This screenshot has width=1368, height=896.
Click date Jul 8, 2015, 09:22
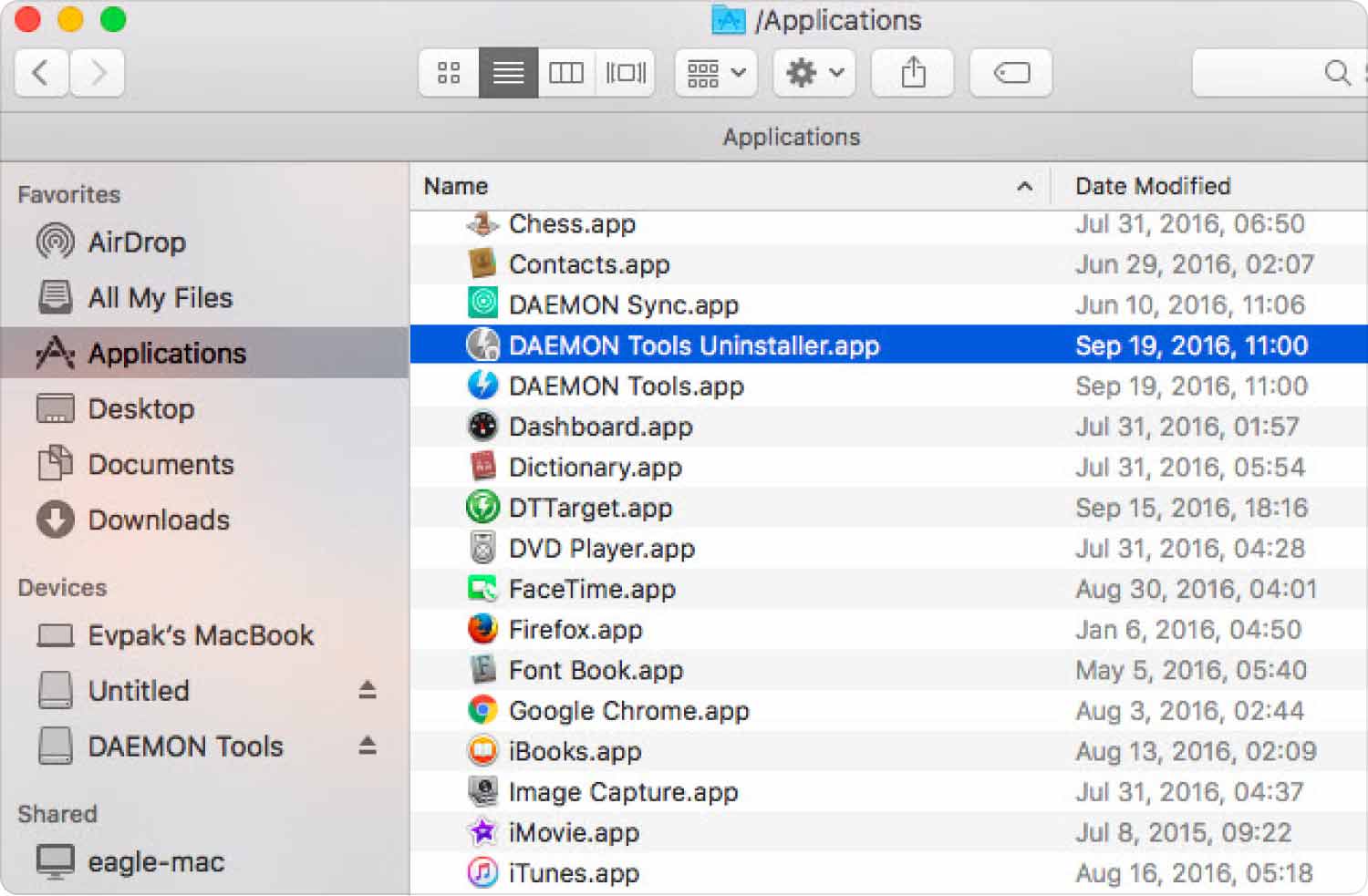[1184, 832]
